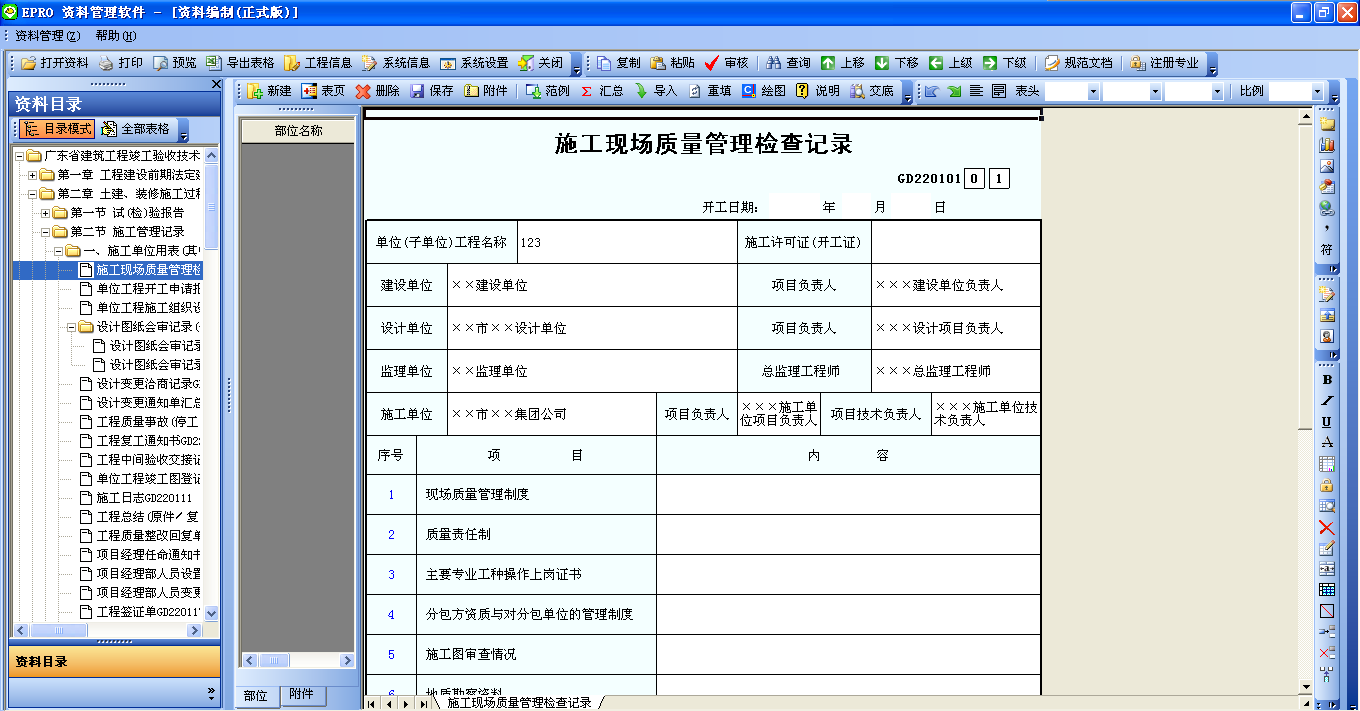Toggle bold formatting on right toolbar
The width and height of the screenshot is (1360, 711).
(x=1327, y=380)
